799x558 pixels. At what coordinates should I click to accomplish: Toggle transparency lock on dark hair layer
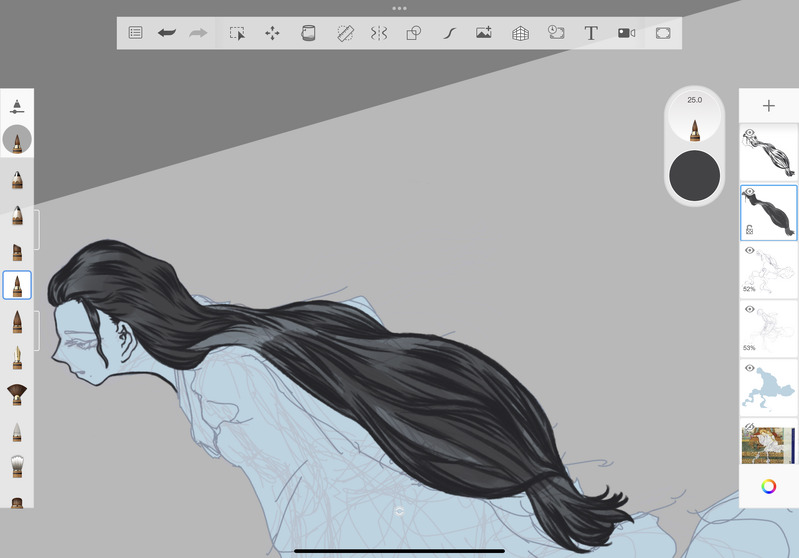tap(749, 230)
